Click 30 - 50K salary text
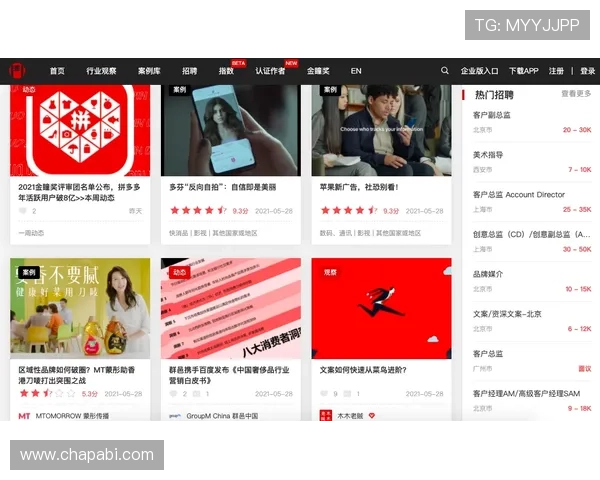 (x=577, y=250)
